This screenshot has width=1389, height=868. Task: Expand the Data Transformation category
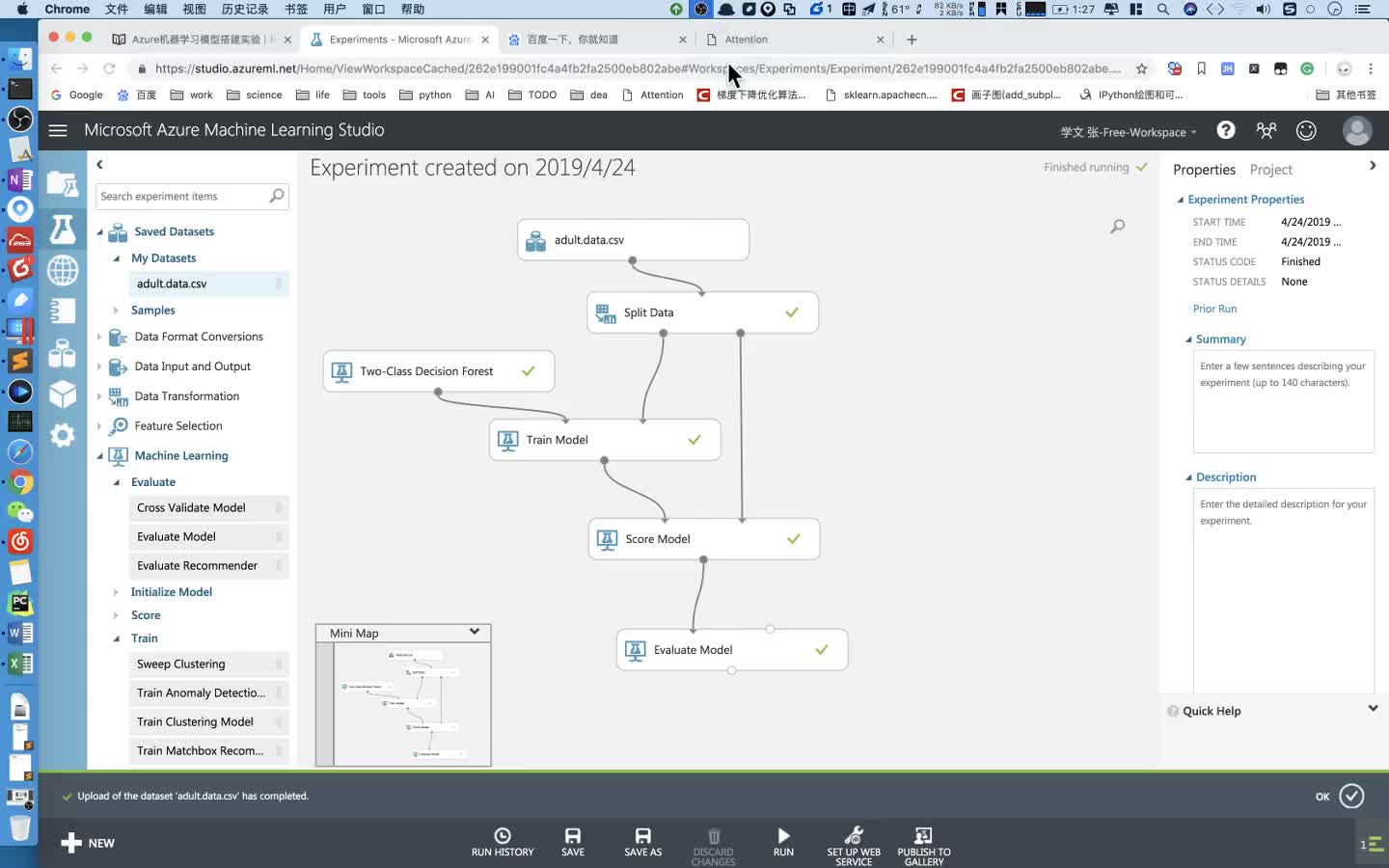tap(99, 396)
